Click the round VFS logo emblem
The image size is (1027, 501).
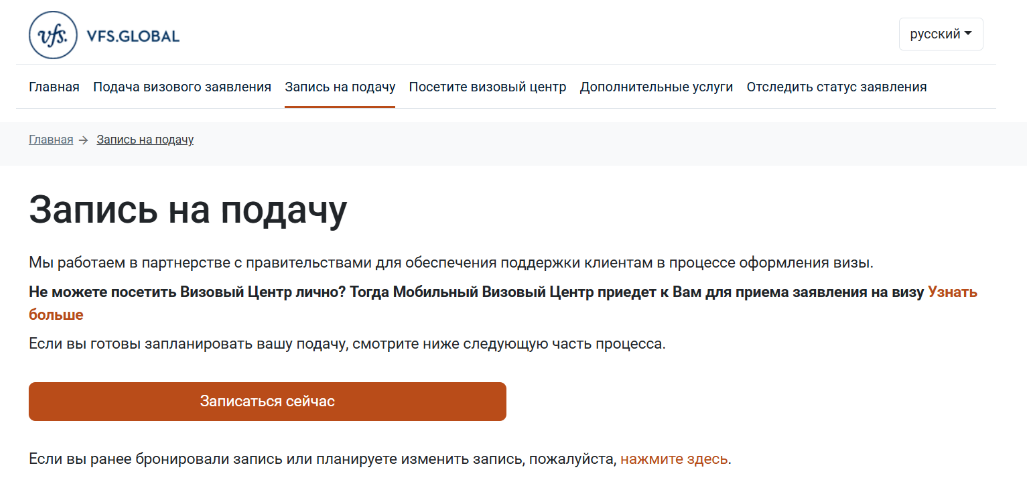[x=53, y=35]
